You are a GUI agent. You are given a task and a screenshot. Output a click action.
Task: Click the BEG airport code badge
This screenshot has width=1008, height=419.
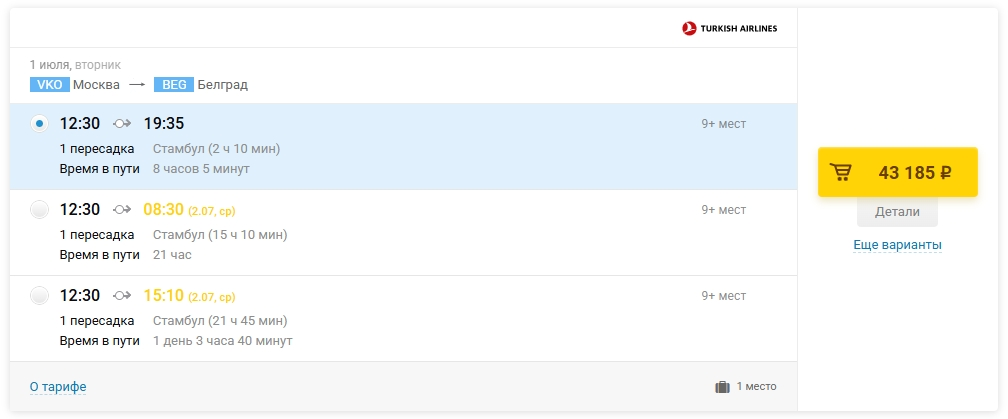pos(174,85)
